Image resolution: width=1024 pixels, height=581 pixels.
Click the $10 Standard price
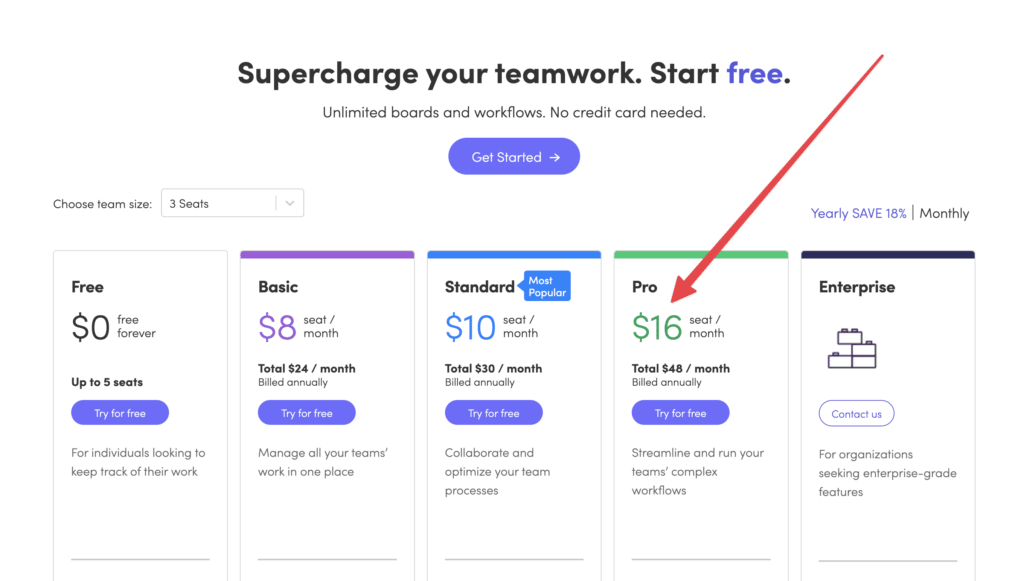(x=470, y=328)
